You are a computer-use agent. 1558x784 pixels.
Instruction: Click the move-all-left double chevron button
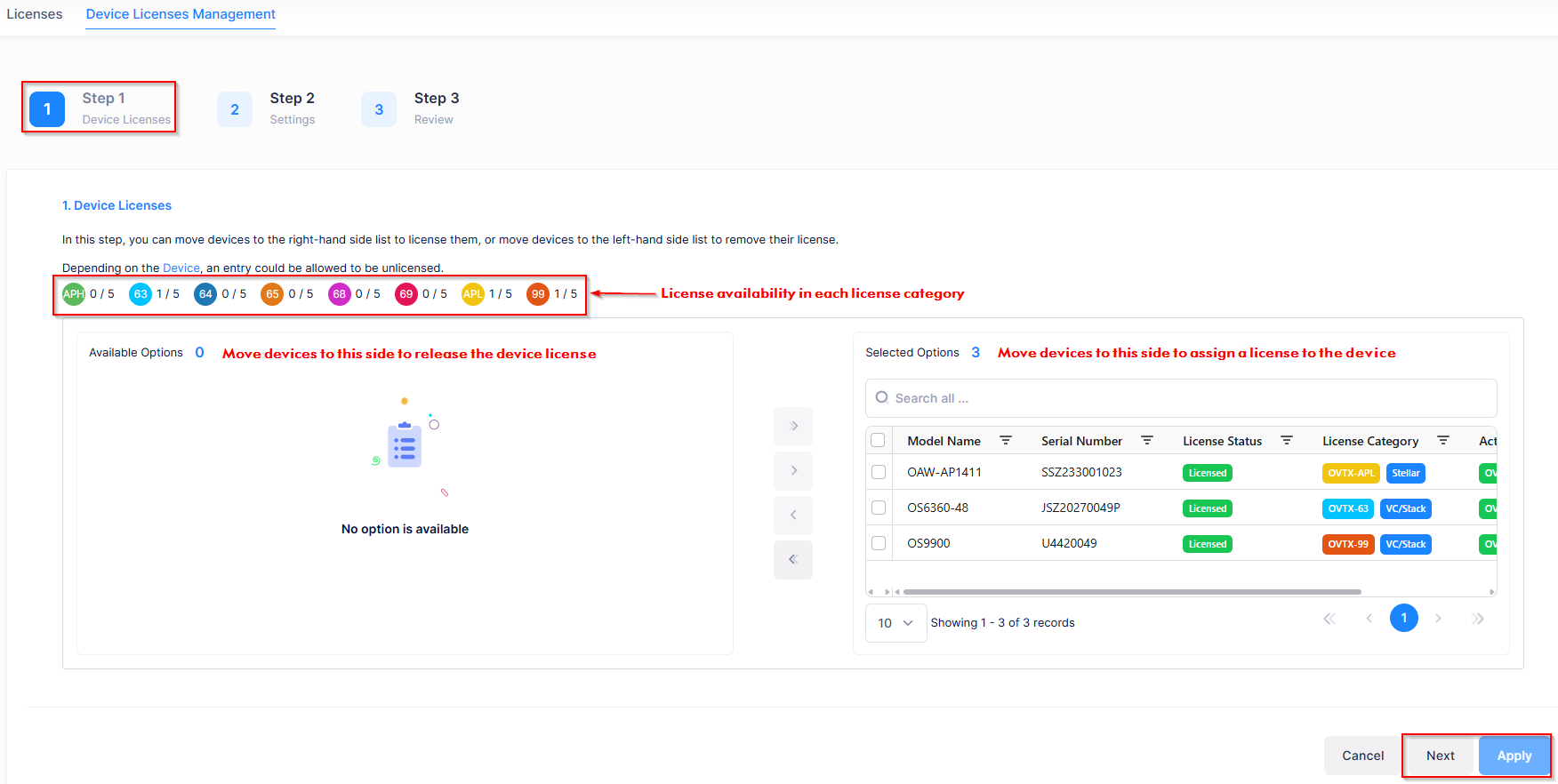pyautogui.click(x=792, y=560)
